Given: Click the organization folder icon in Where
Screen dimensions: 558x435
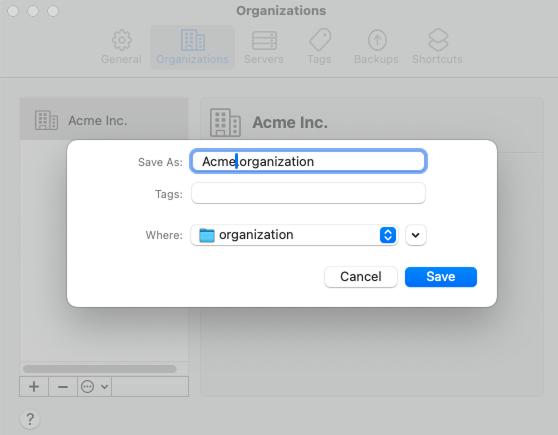Looking at the screenshot, I should click(207, 235).
